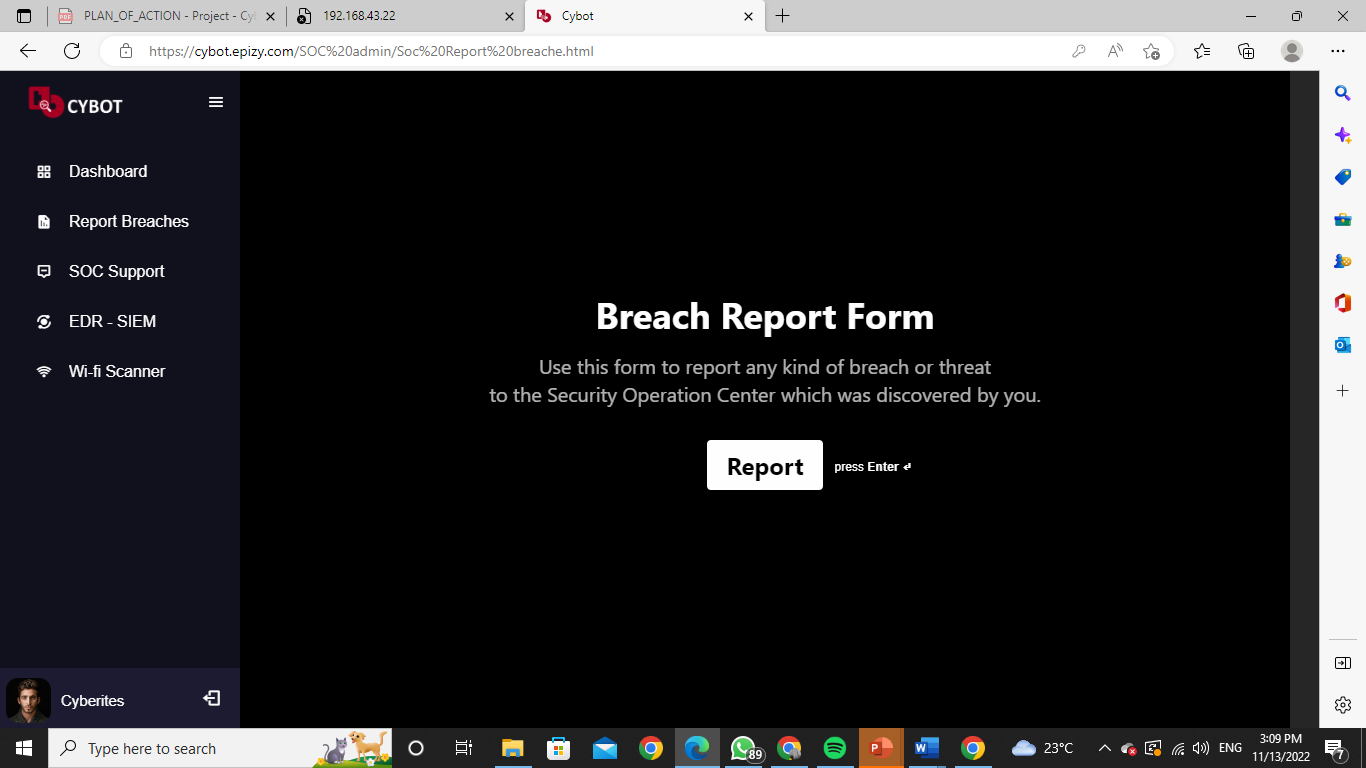The height and width of the screenshot is (768, 1366).
Task: Open Spotify from the taskbar
Action: [835, 748]
